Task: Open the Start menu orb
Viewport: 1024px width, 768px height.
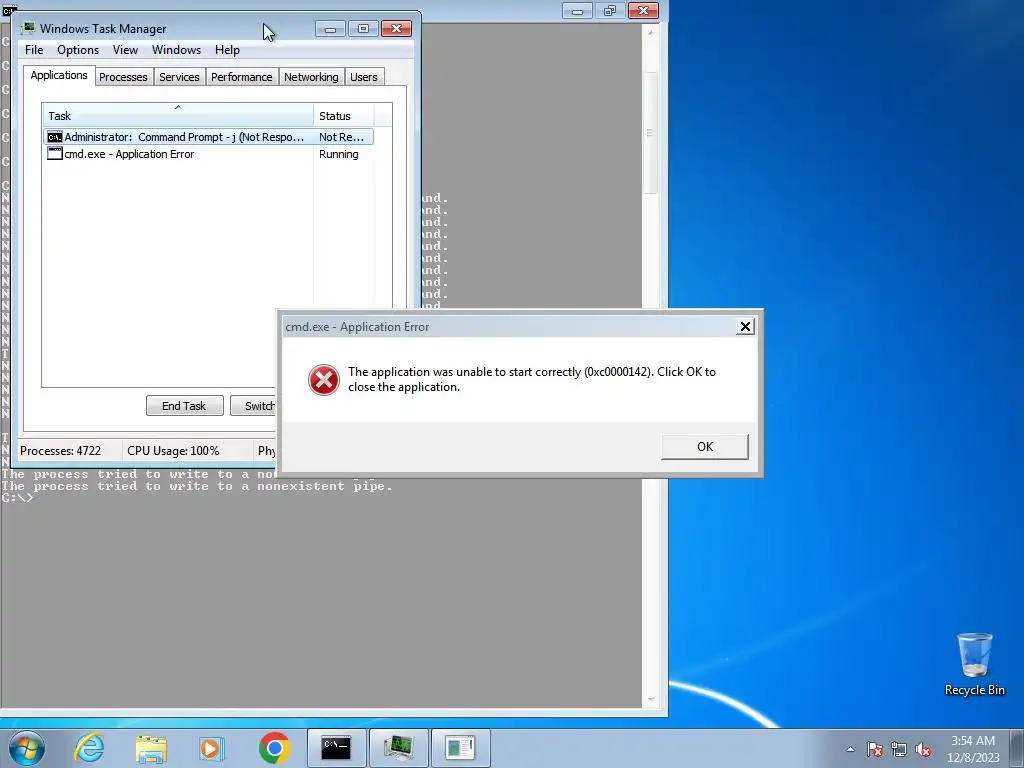Action: click(27, 748)
